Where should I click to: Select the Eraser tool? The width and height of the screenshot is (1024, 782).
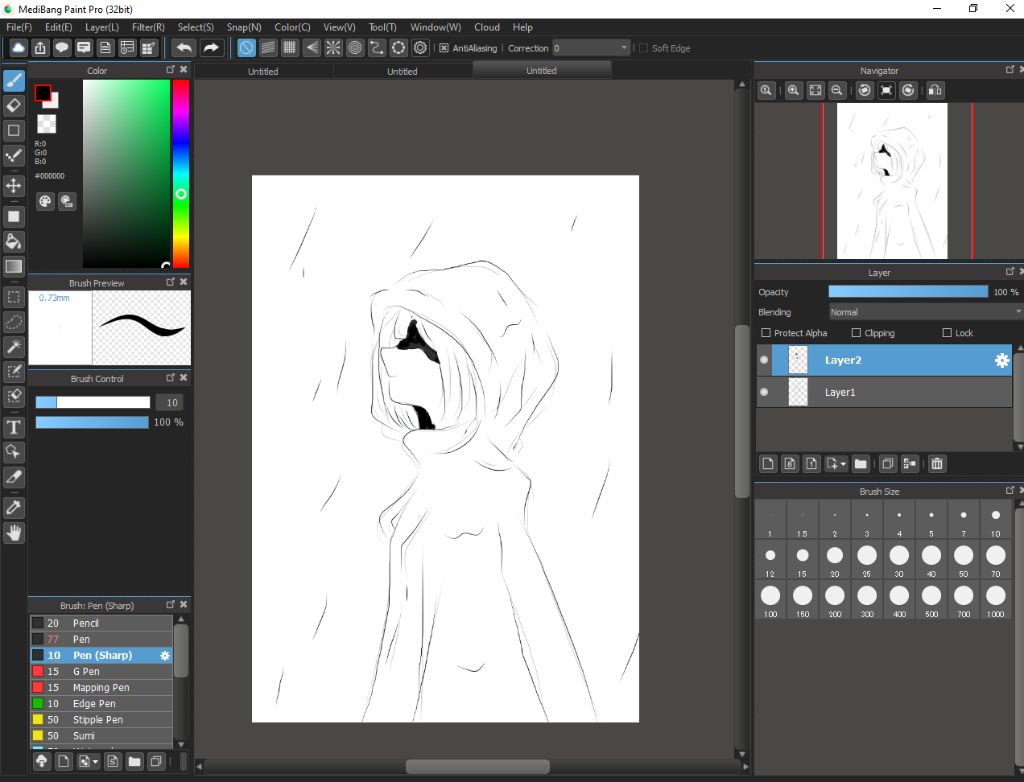[x=14, y=105]
